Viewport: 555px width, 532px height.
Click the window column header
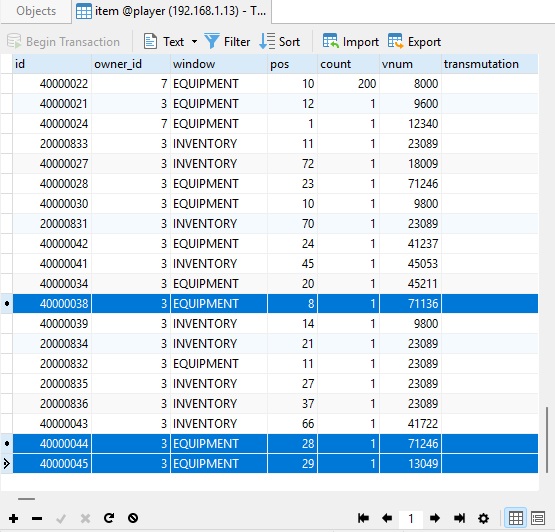pos(219,64)
